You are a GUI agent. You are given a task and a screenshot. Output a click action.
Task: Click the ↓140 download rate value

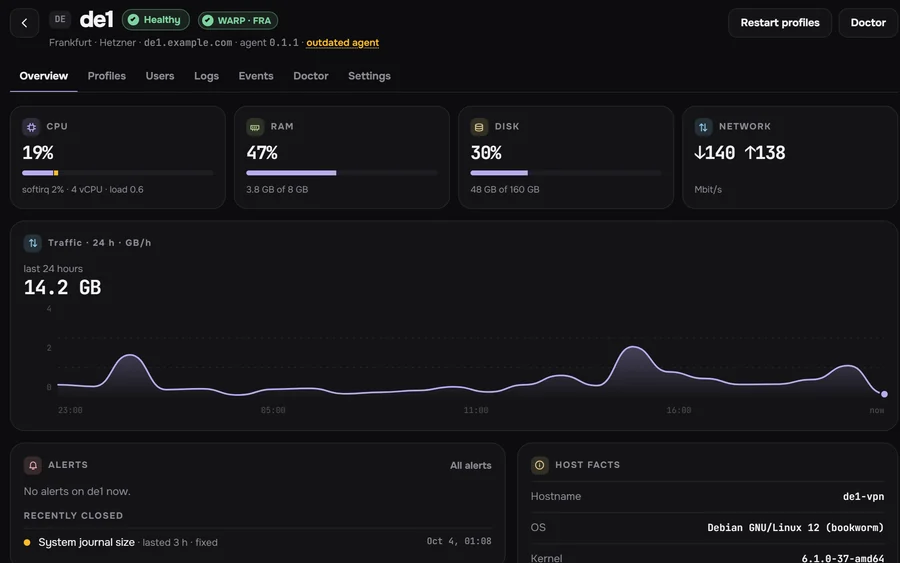(x=715, y=153)
